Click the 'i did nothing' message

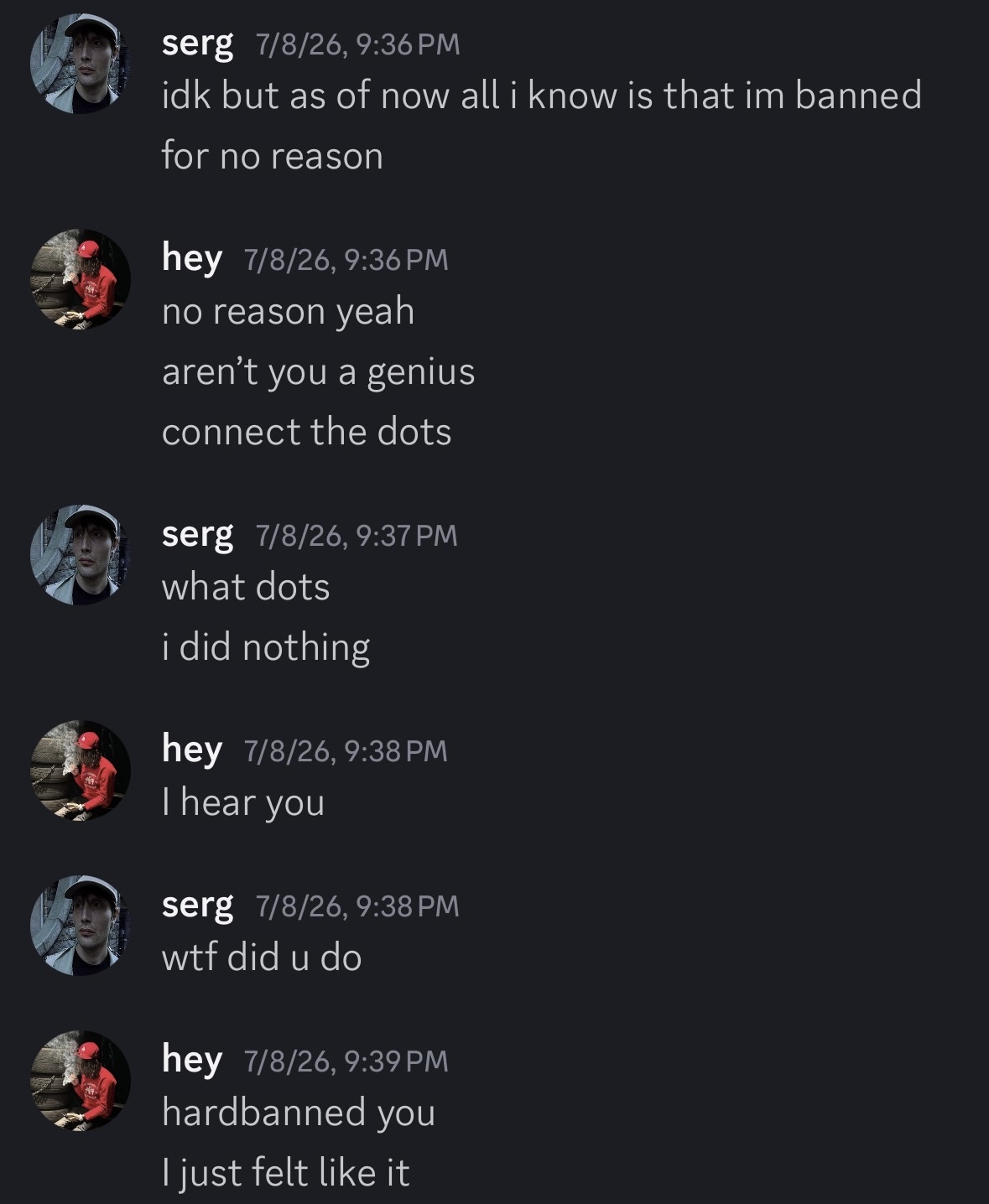(266, 647)
